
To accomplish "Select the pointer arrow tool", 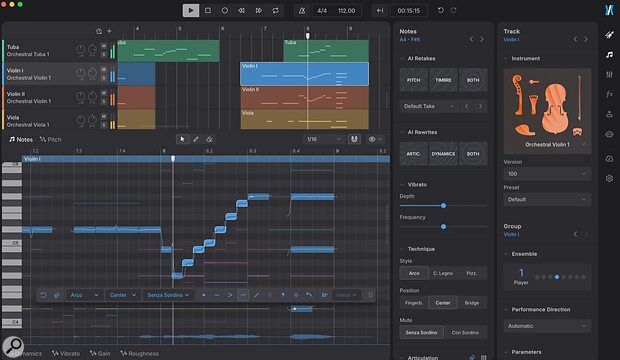I will point(182,139).
